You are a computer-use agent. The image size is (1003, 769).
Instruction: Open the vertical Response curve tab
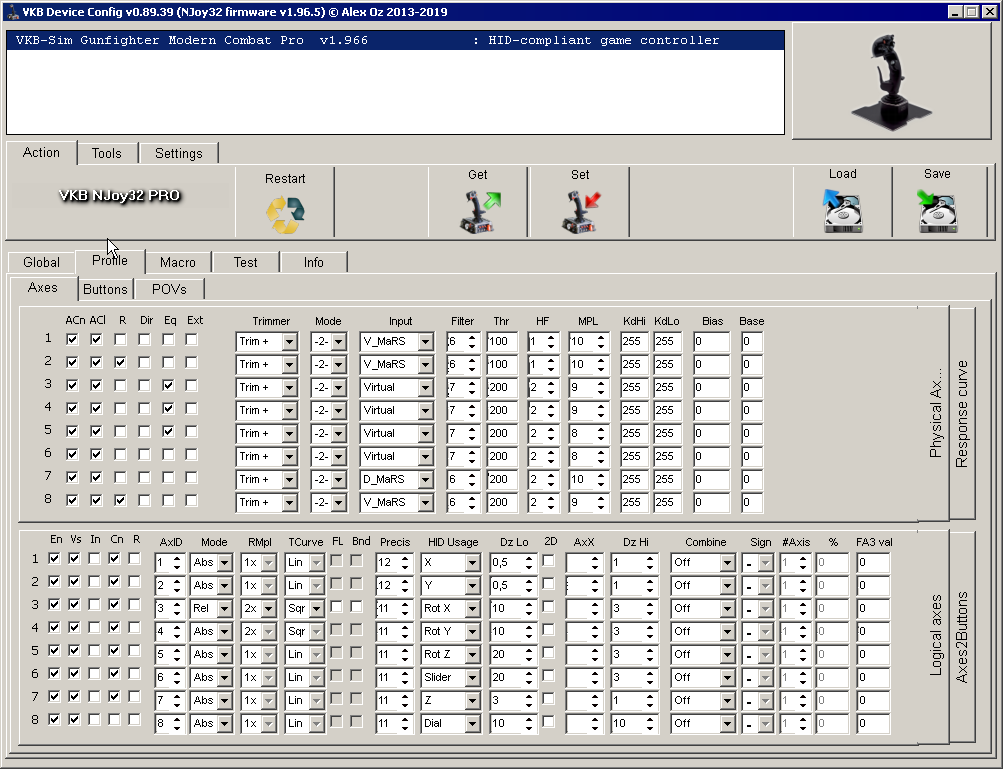click(962, 414)
